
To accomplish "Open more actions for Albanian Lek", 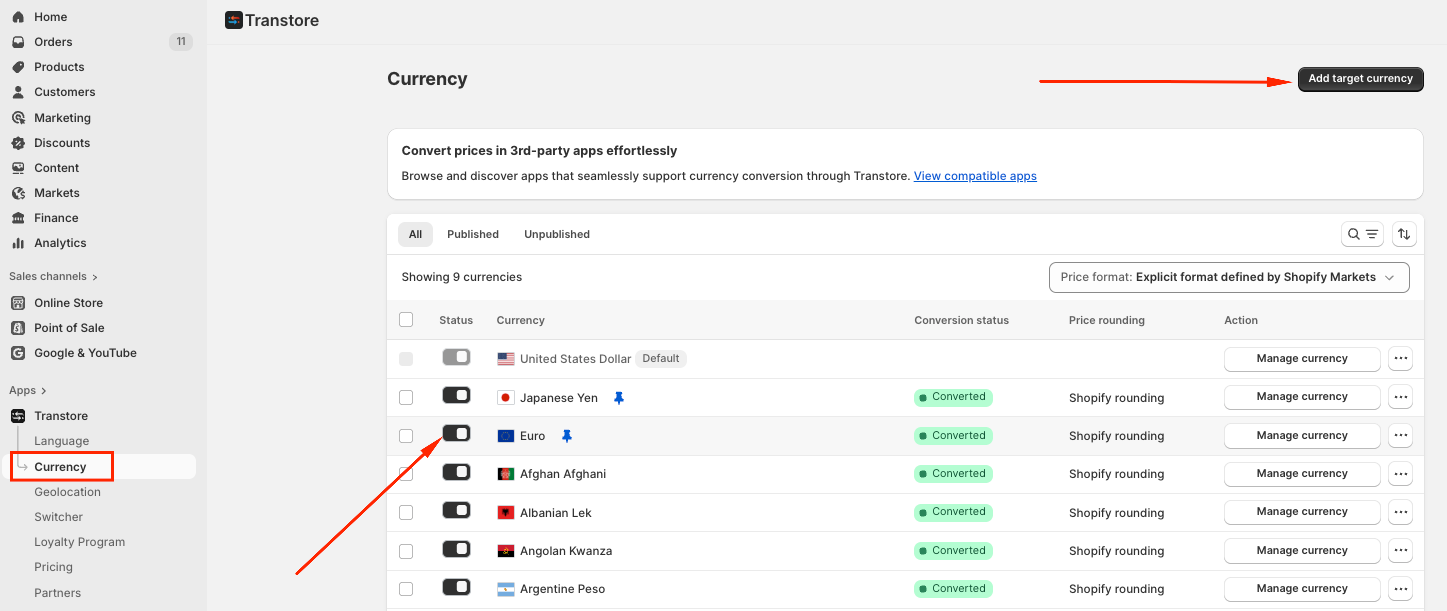I will [x=1400, y=512].
